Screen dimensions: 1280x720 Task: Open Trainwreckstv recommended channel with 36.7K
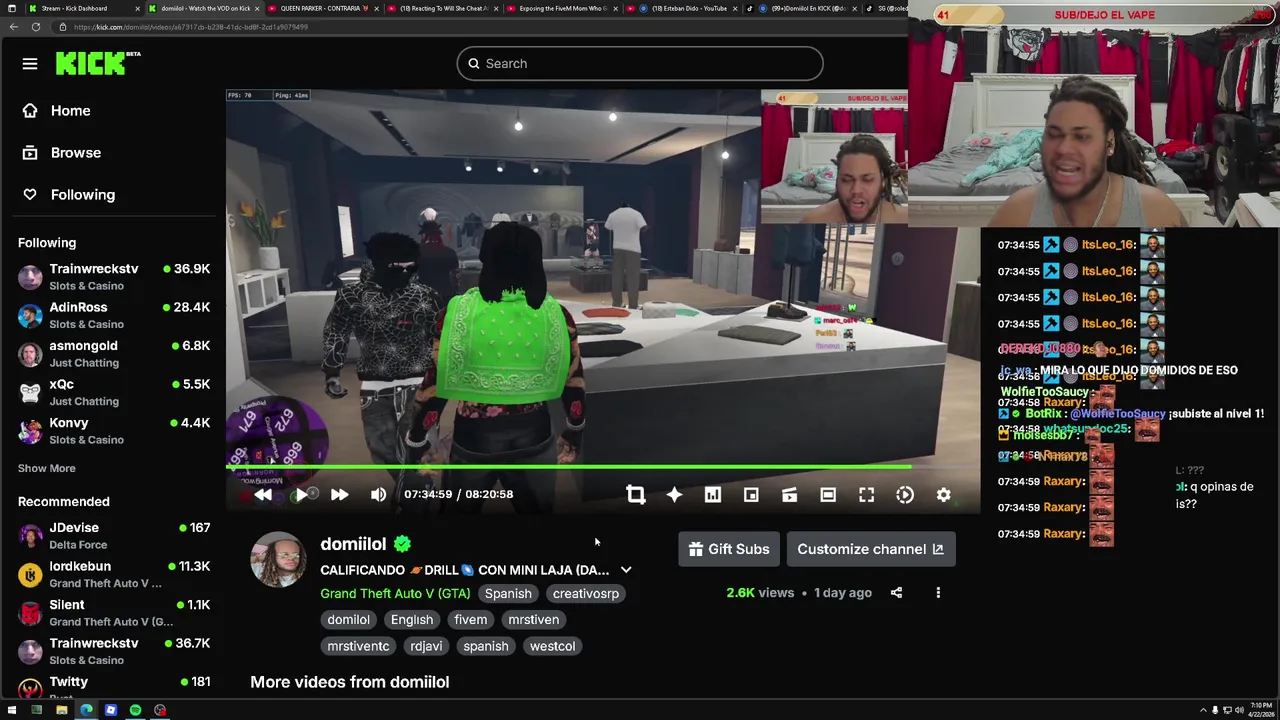coord(114,651)
